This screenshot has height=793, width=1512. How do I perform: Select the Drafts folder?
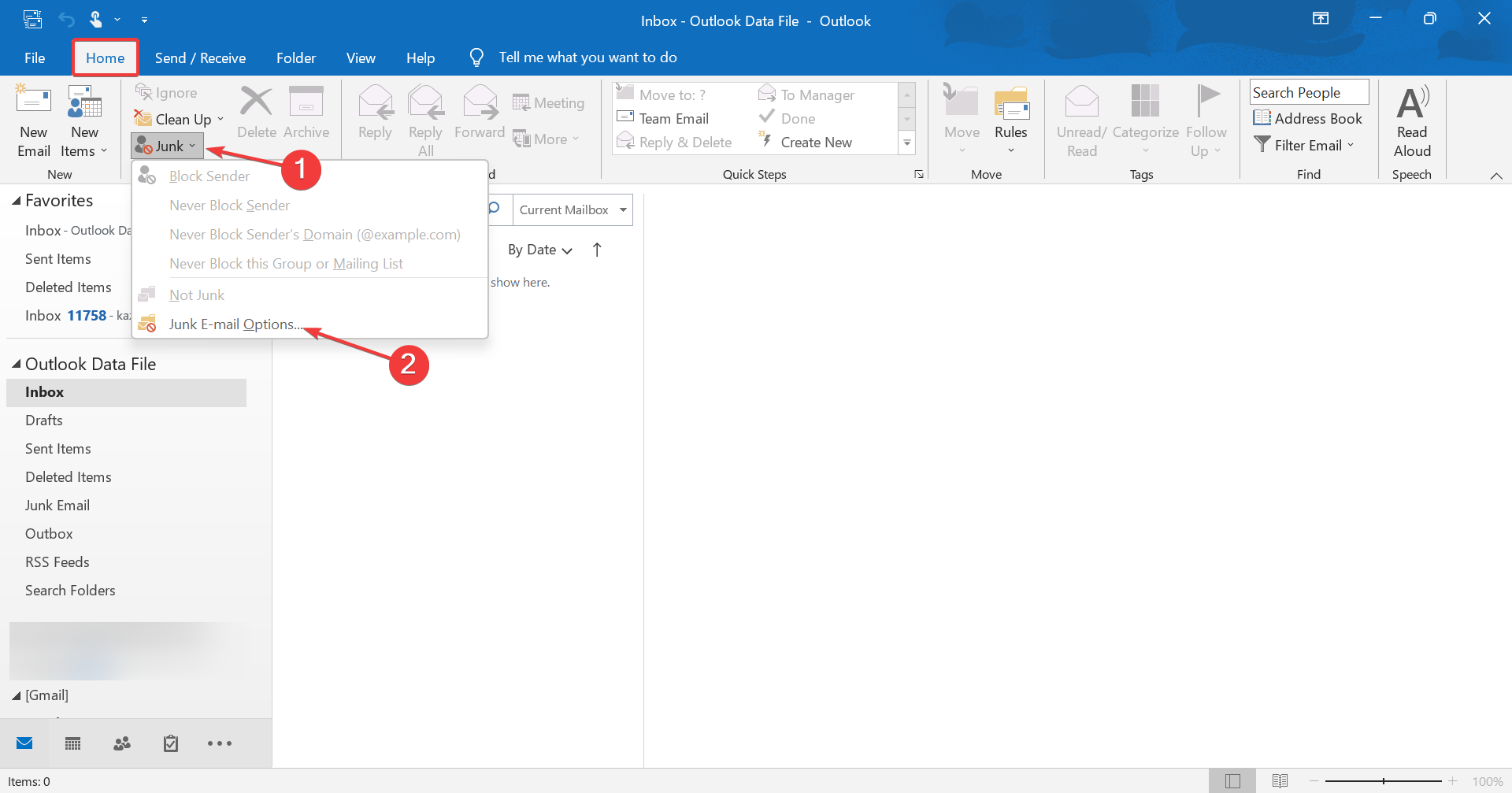[126, 421]
